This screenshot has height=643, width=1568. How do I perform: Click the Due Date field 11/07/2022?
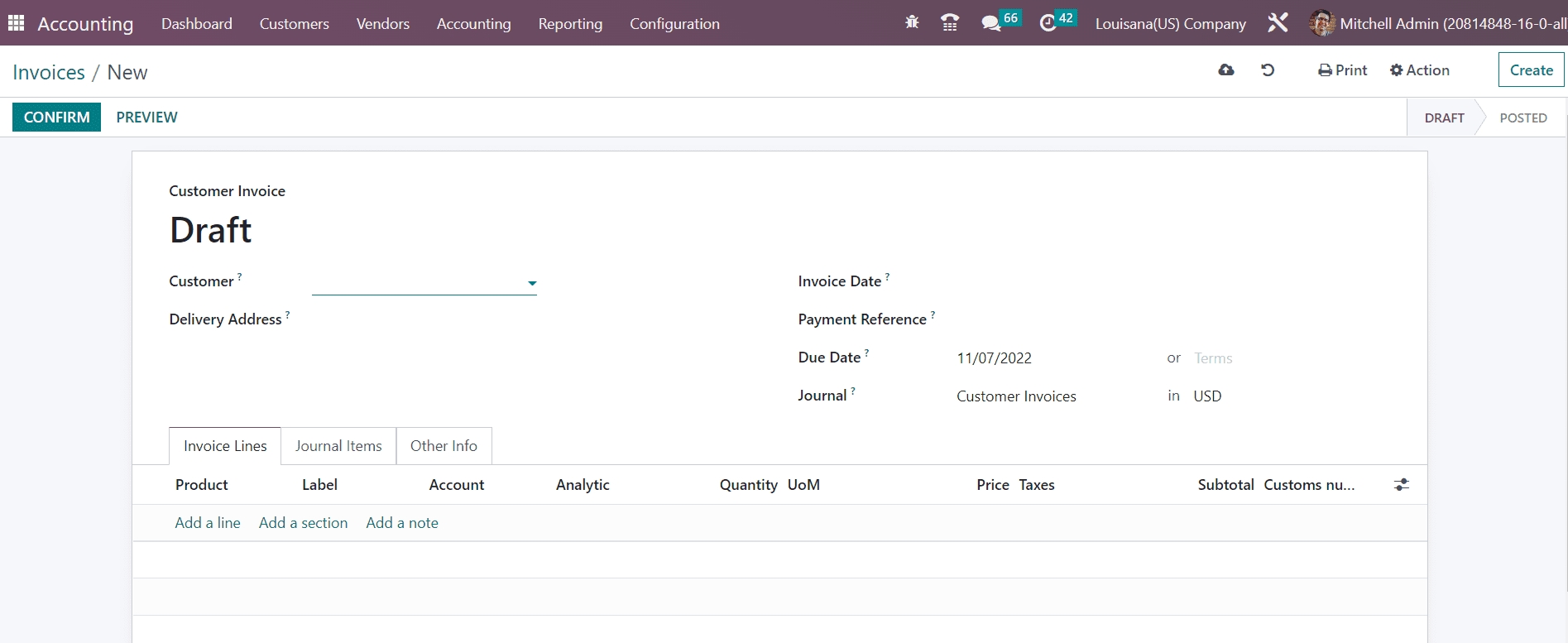[994, 358]
